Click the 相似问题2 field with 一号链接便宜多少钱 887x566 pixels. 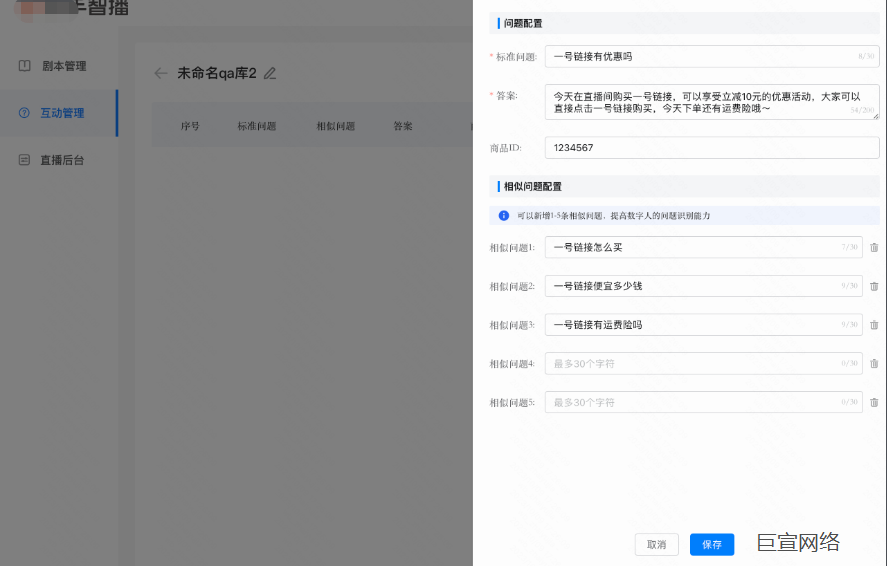(703, 286)
